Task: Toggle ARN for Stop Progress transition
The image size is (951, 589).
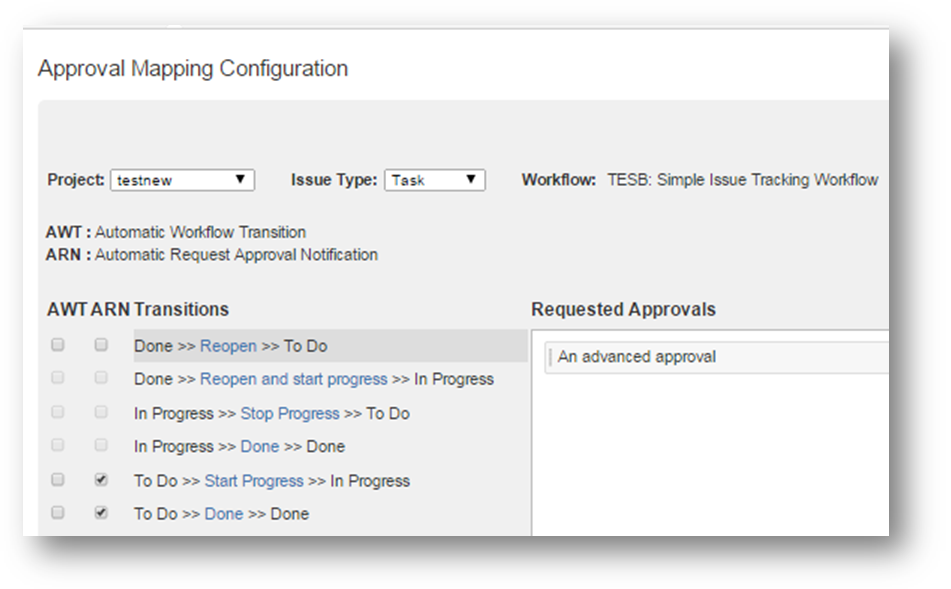Action: [x=101, y=412]
